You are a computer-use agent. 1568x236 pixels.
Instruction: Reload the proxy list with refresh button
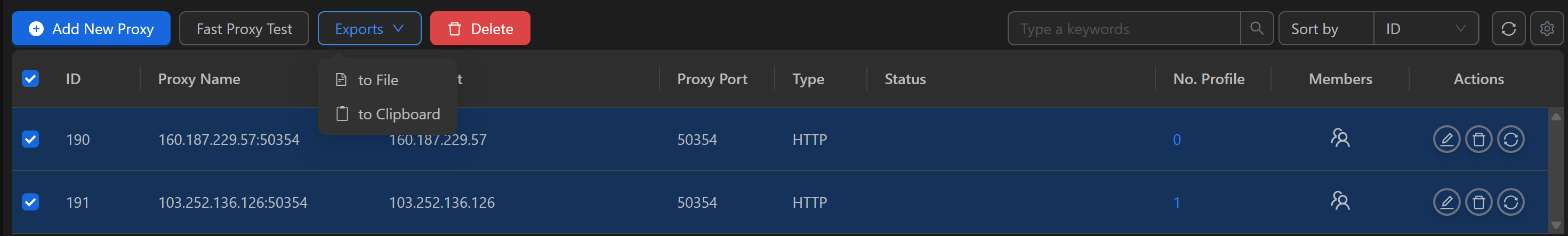[1508, 29]
